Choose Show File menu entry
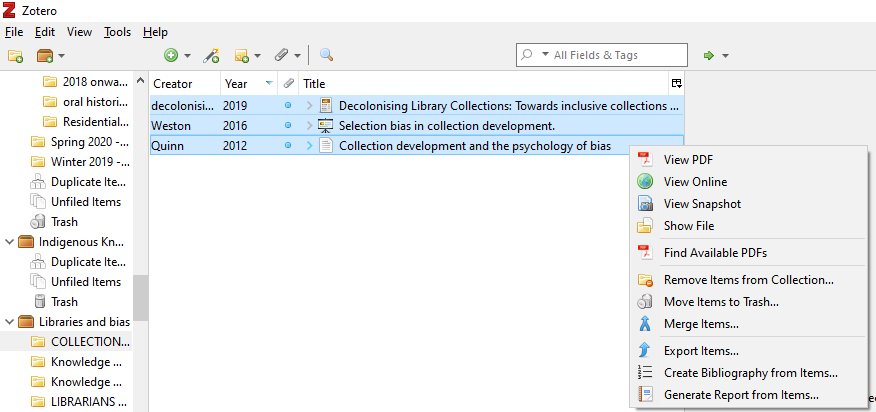 pyautogui.click(x=749, y=226)
